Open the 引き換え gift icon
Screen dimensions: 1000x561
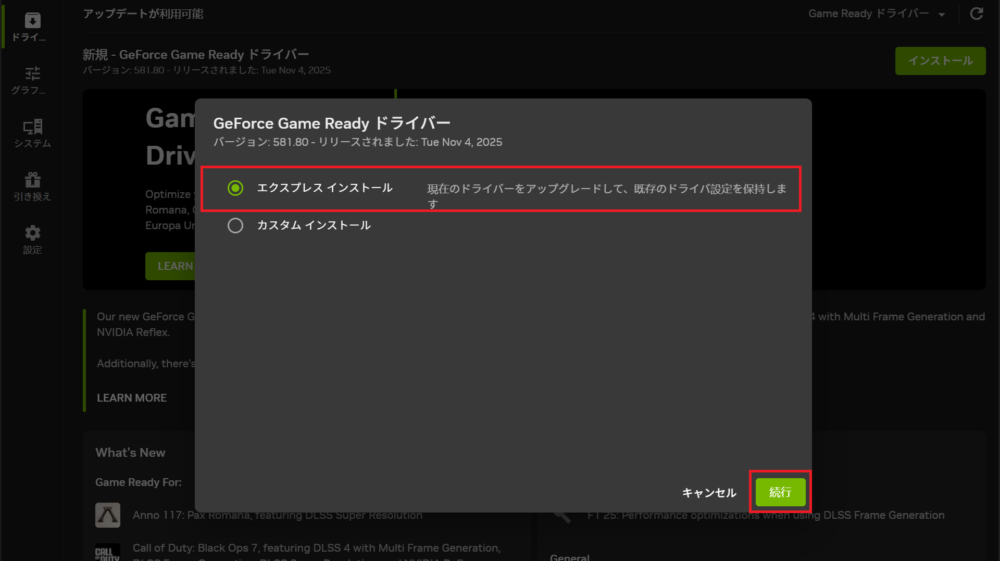[x=32, y=186]
